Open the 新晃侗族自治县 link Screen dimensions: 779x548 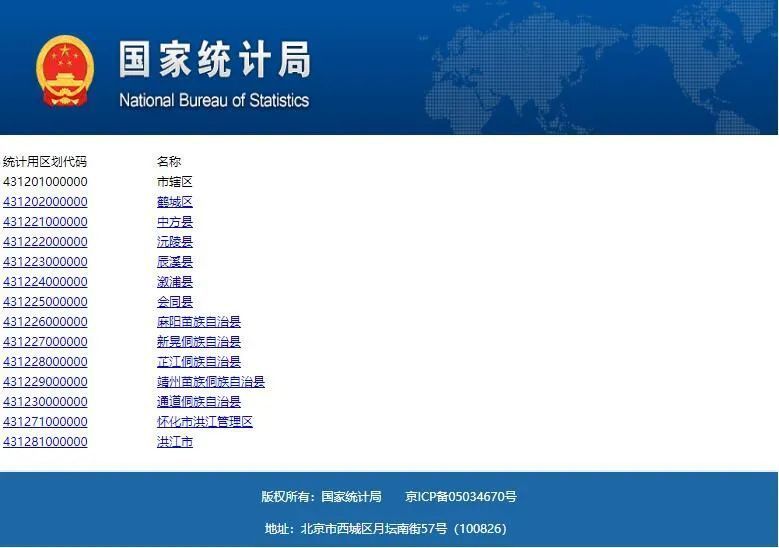[x=199, y=341]
